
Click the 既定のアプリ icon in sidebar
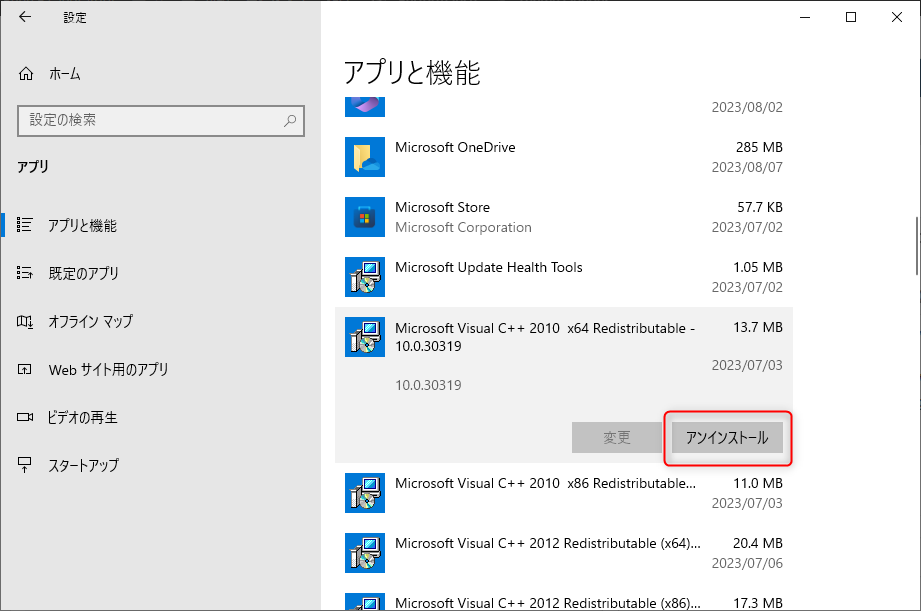25,273
